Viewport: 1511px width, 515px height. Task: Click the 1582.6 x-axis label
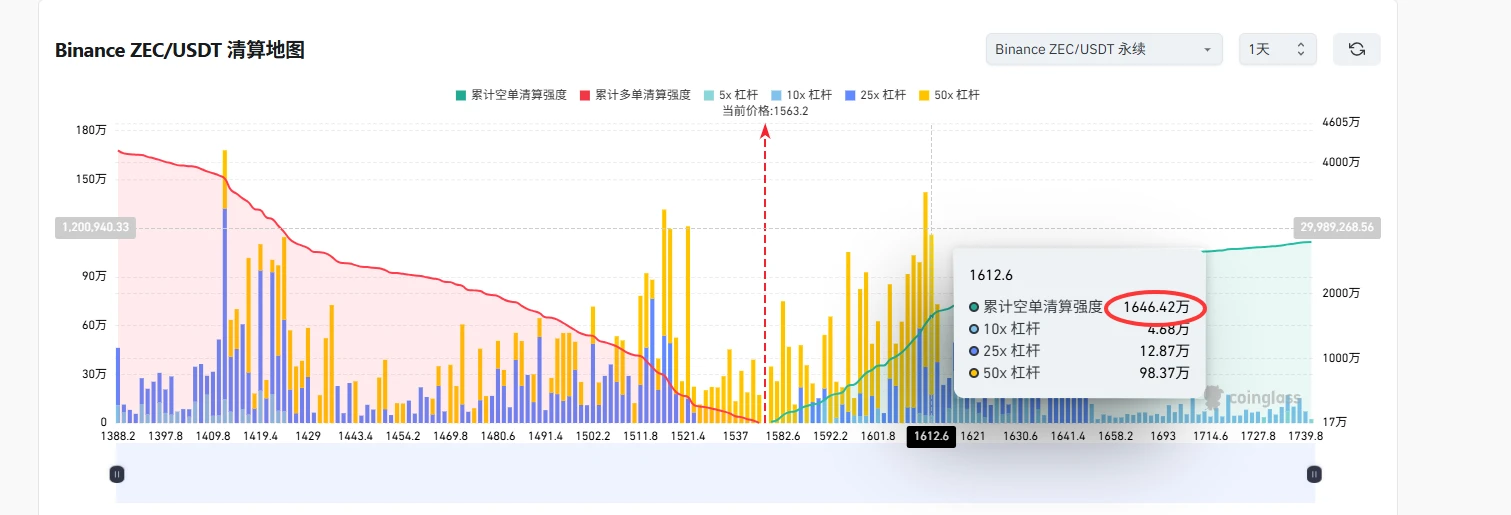(783, 437)
